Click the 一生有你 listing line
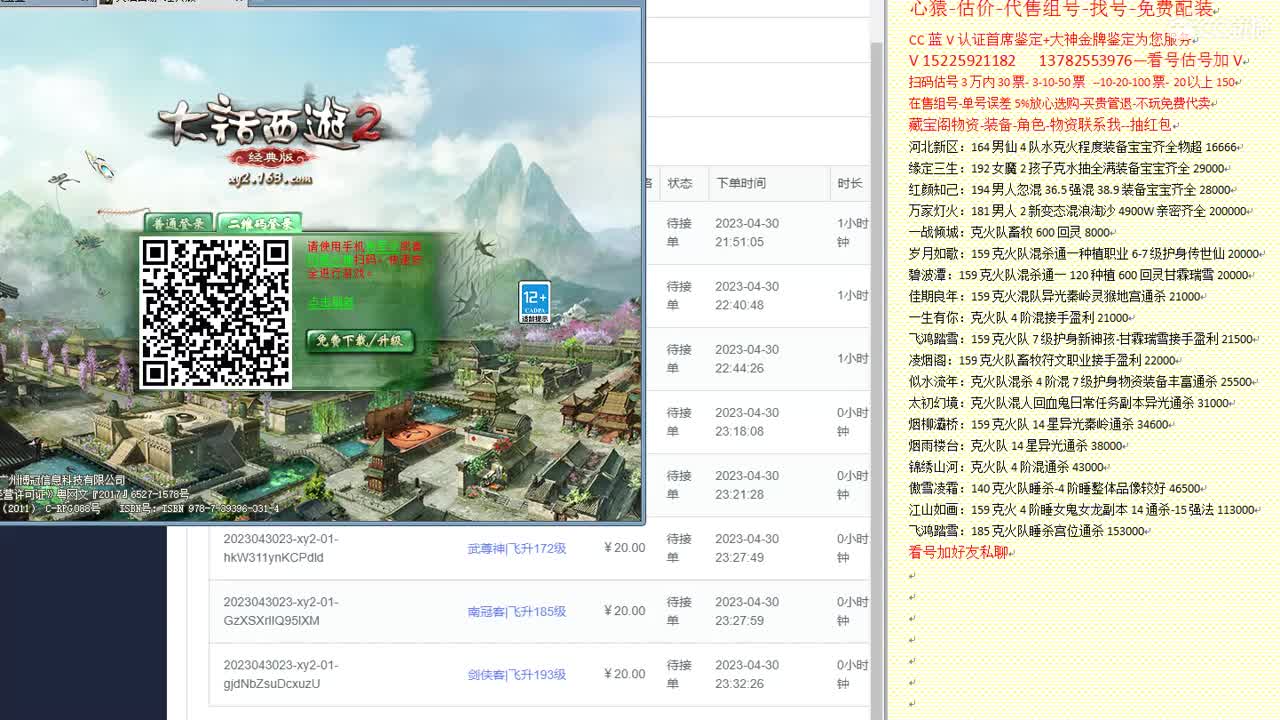The height and width of the screenshot is (720, 1280). coord(1021,318)
